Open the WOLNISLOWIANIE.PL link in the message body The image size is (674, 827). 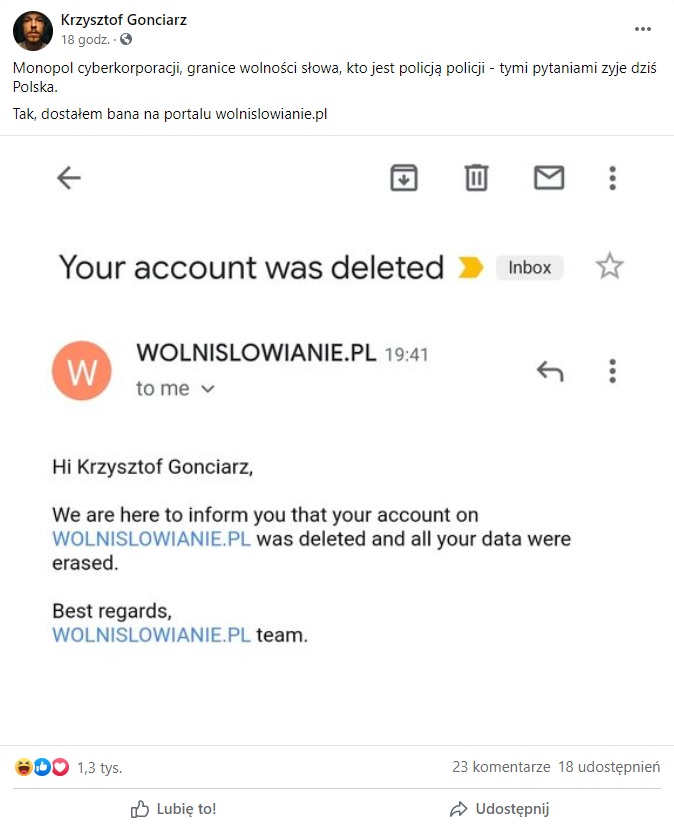point(151,539)
